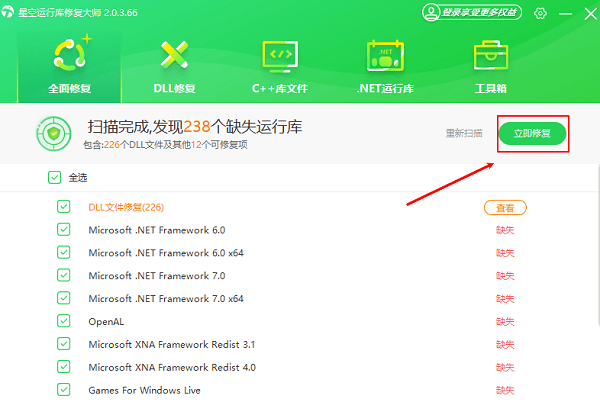Click 缺失 status for XNA Redist 3.1

(505, 345)
